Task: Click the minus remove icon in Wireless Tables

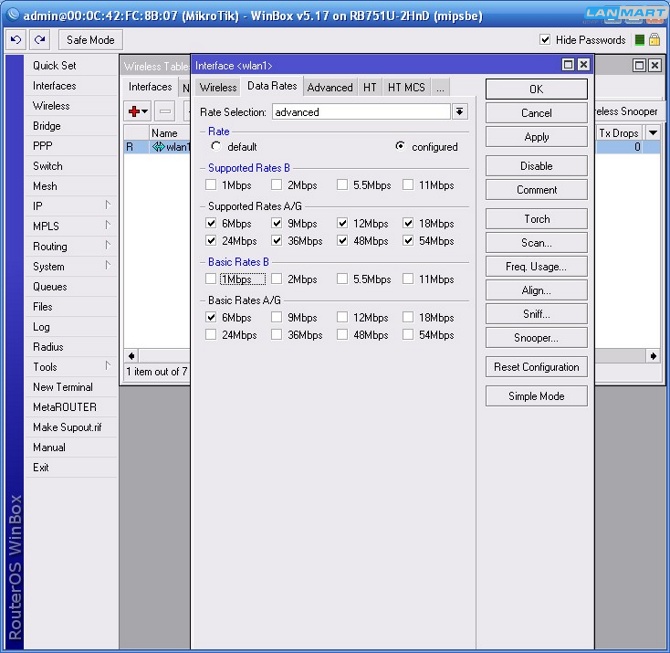Action: (x=165, y=112)
